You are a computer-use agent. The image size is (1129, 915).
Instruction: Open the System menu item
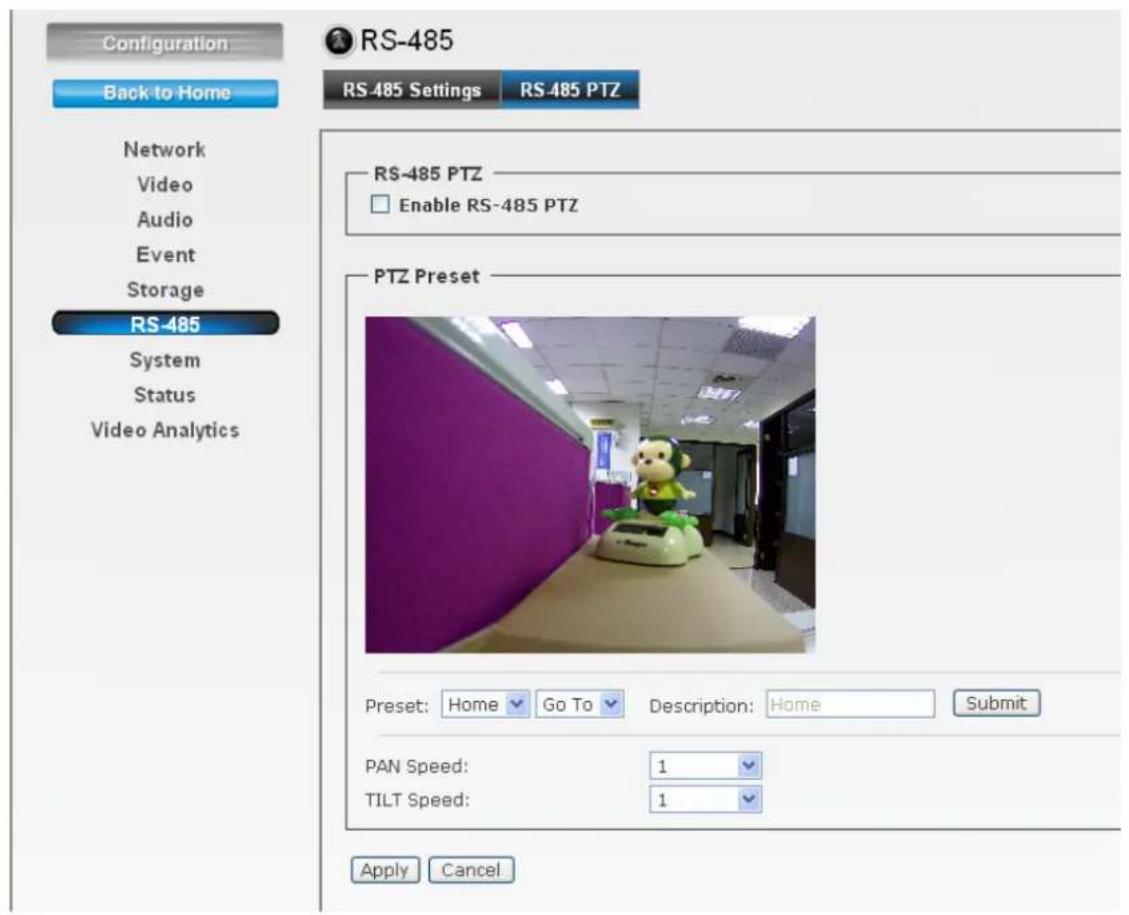pyautogui.click(x=165, y=360)
